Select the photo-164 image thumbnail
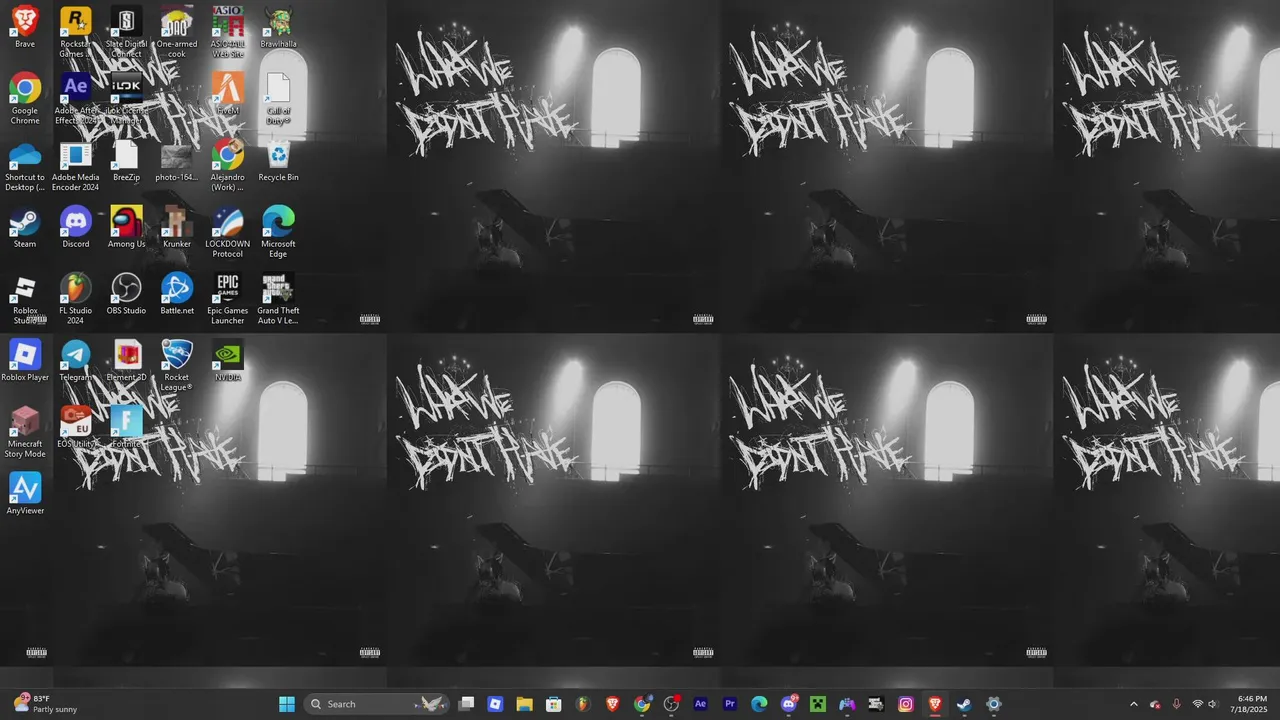 [x=177, y=161]
